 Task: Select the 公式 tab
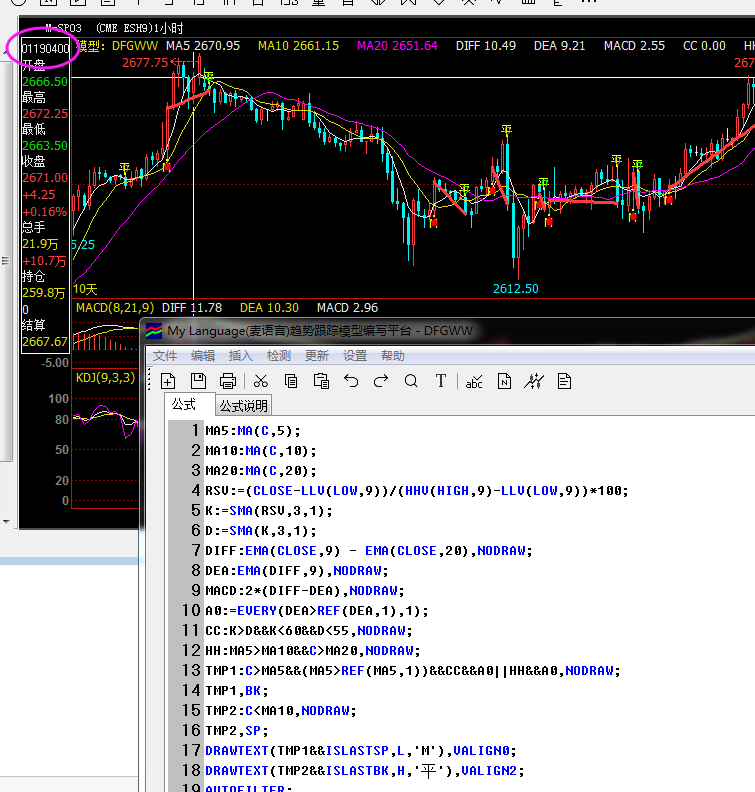pyautogui.click(x=184, y=405)
